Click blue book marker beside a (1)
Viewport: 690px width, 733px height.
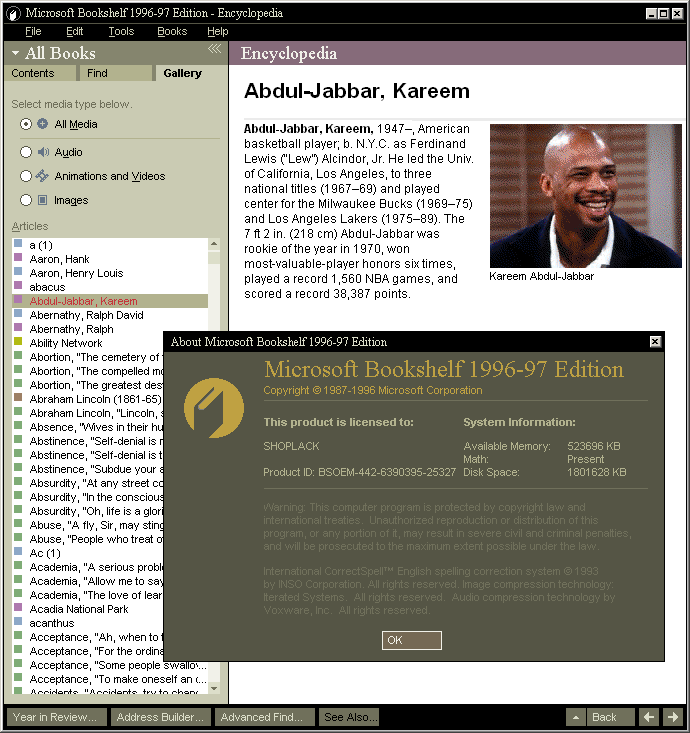tap(18, 243)
